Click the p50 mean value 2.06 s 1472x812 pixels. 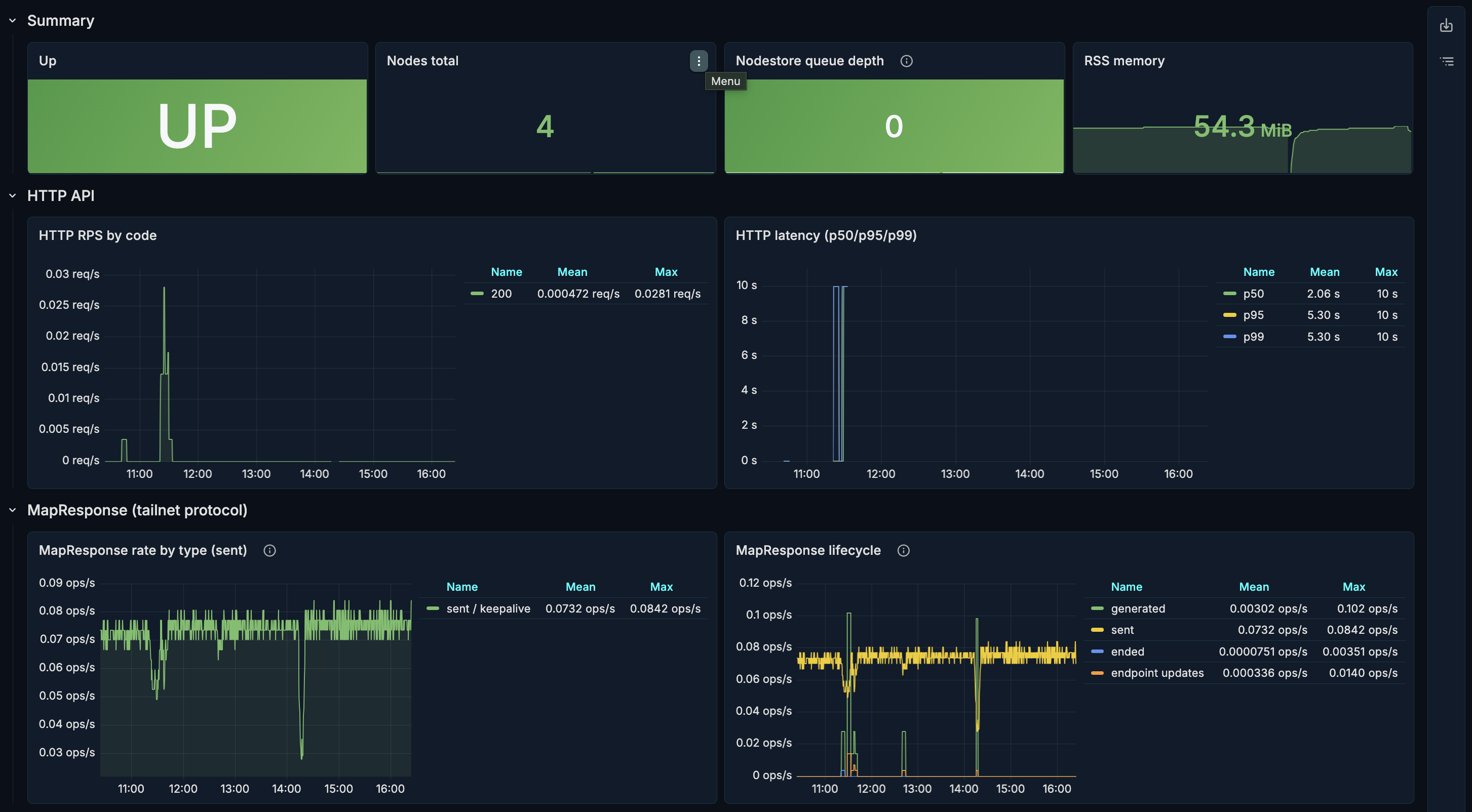pos(1323,294)
